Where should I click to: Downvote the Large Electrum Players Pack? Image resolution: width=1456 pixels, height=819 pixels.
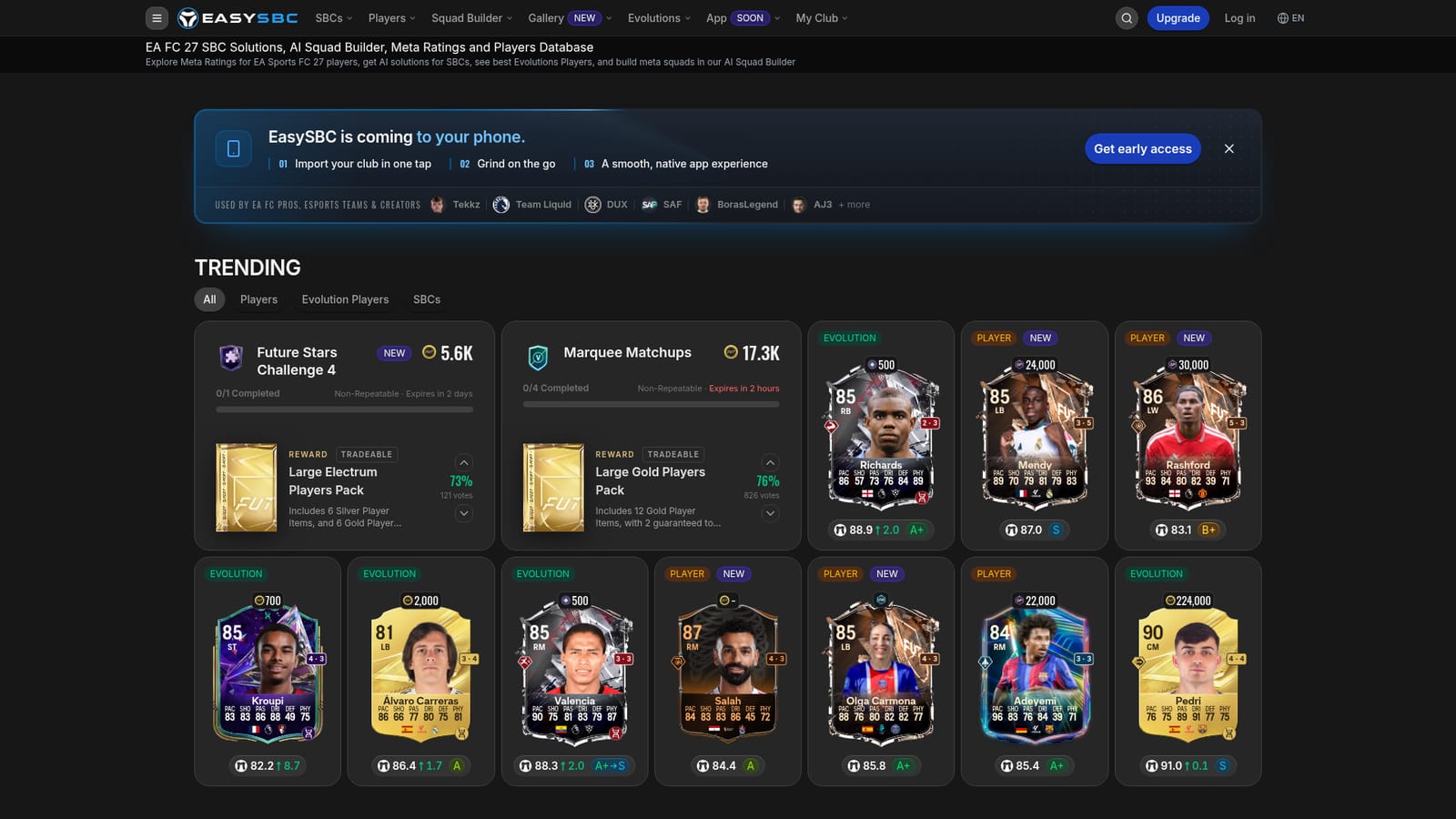coord(463,513)
